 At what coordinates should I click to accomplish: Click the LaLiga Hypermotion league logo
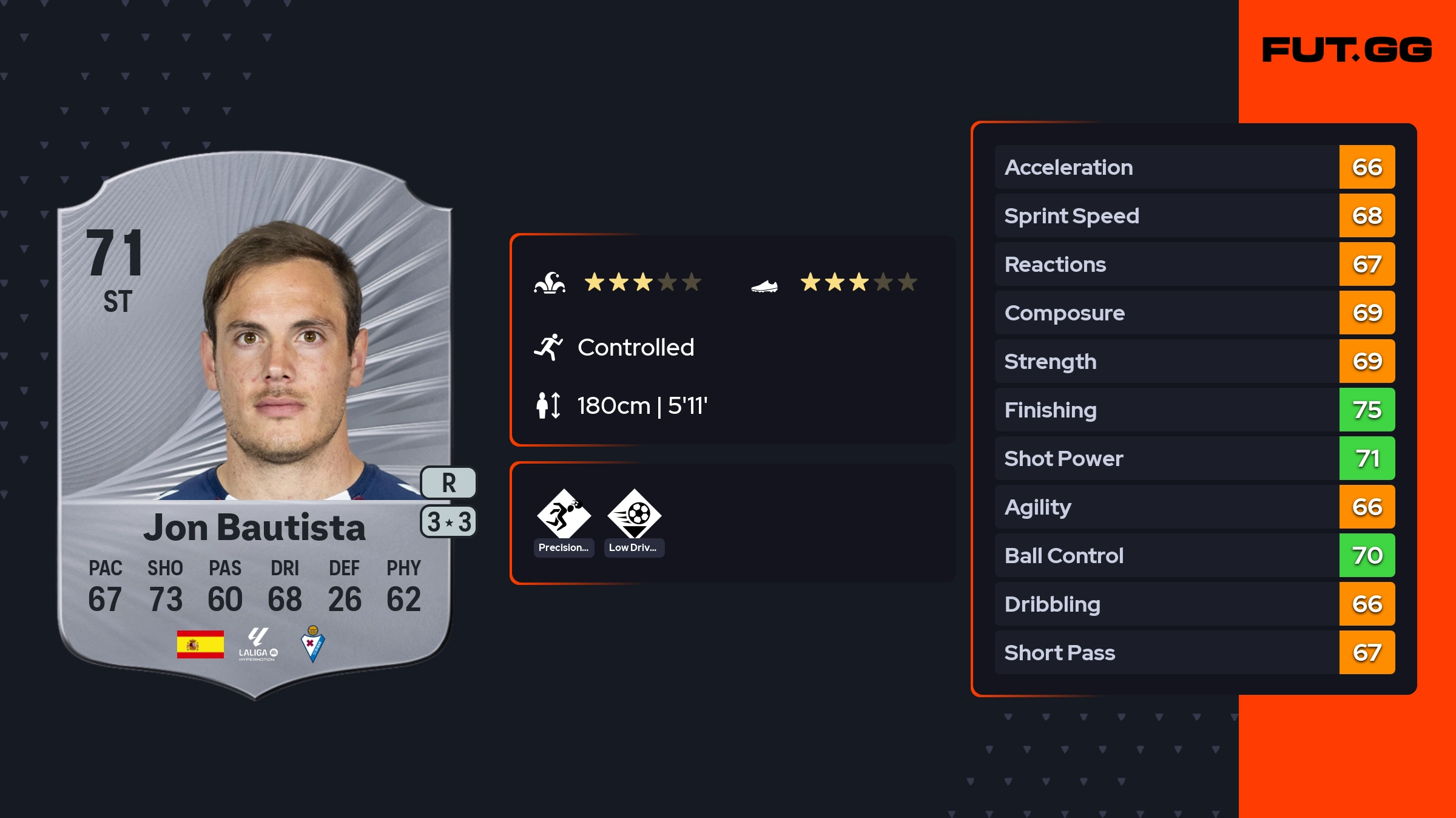pyautogui.click(x=258, y=644)
